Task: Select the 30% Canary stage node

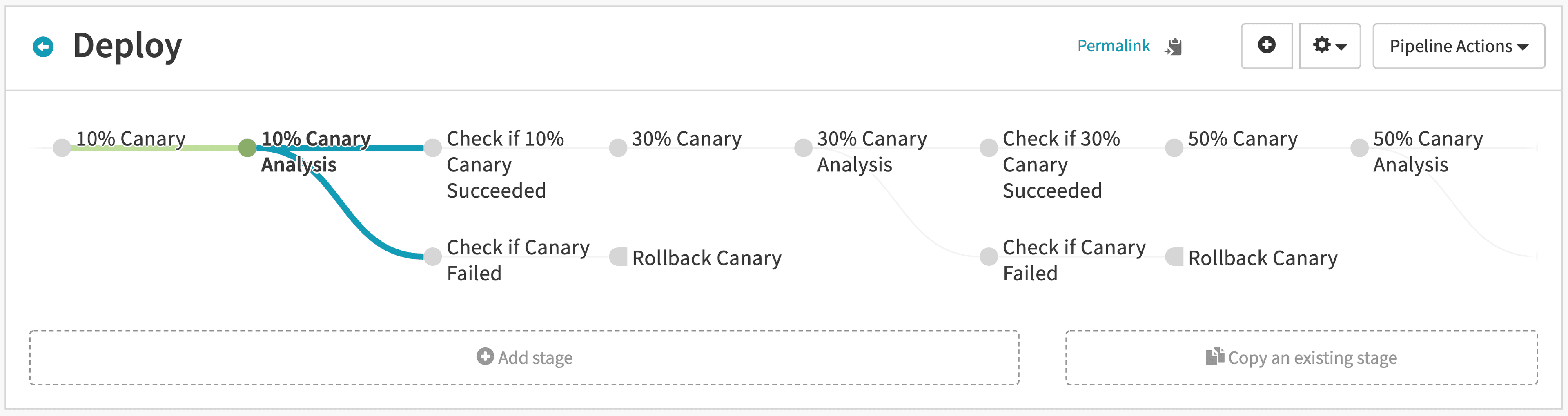Action: point(618,148)
